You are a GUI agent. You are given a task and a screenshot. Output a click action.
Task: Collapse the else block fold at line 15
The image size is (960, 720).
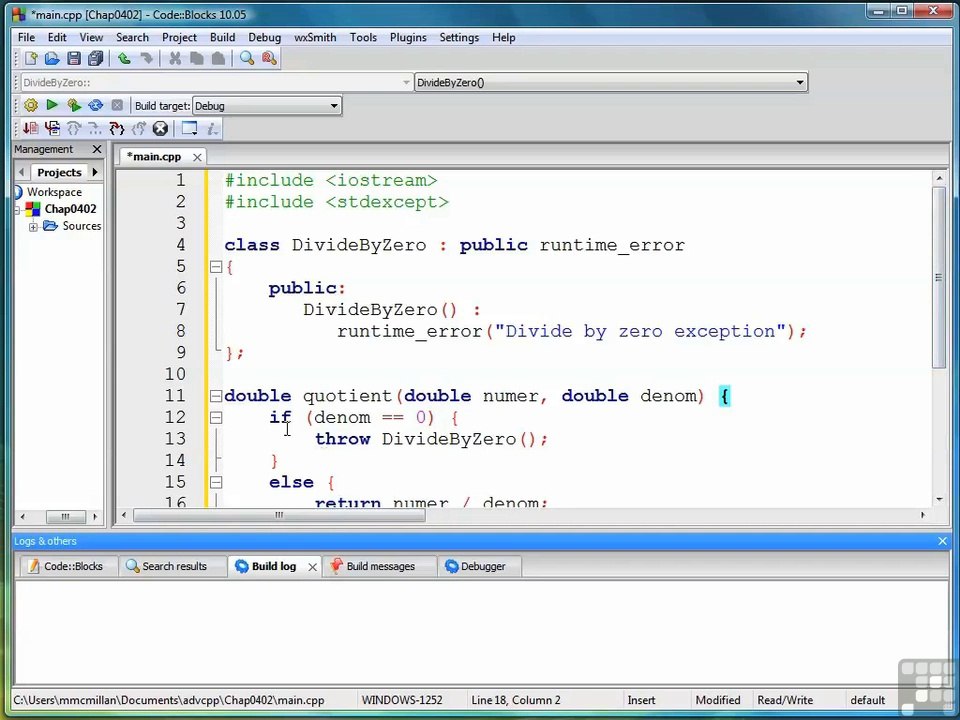tap(216, 482)
